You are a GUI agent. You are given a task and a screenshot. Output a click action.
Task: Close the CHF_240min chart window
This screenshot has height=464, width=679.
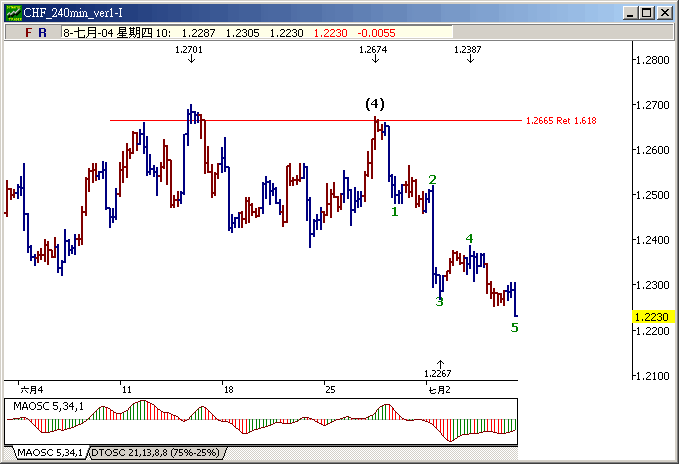pos(665,13)
